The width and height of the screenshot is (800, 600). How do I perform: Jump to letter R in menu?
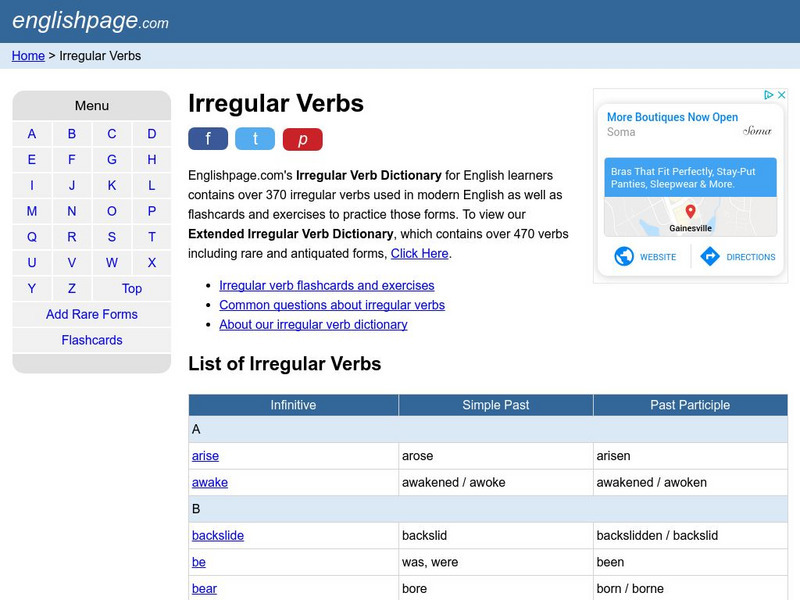72,237
